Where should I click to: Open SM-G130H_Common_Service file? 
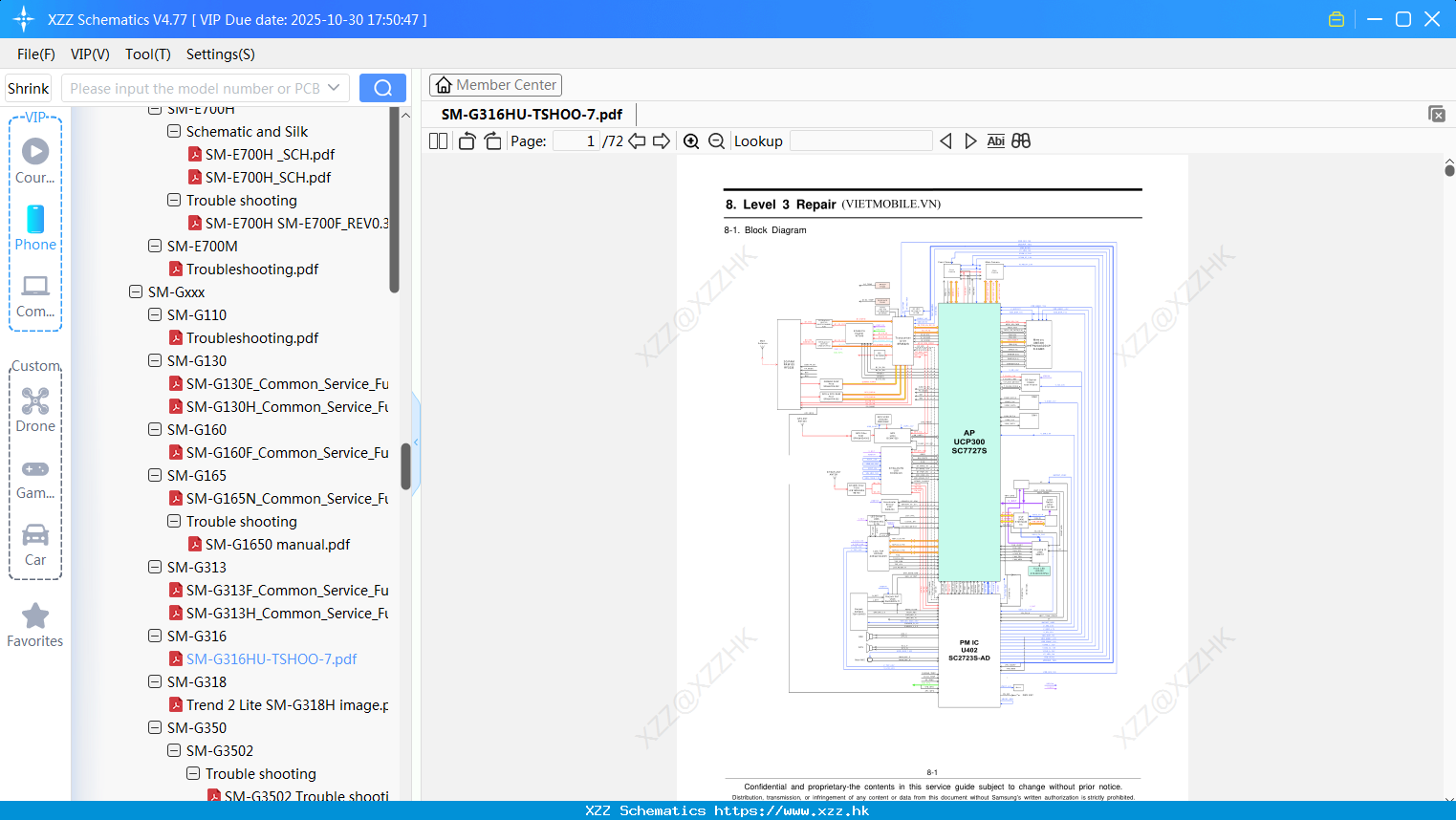click(x=287, y=406)
